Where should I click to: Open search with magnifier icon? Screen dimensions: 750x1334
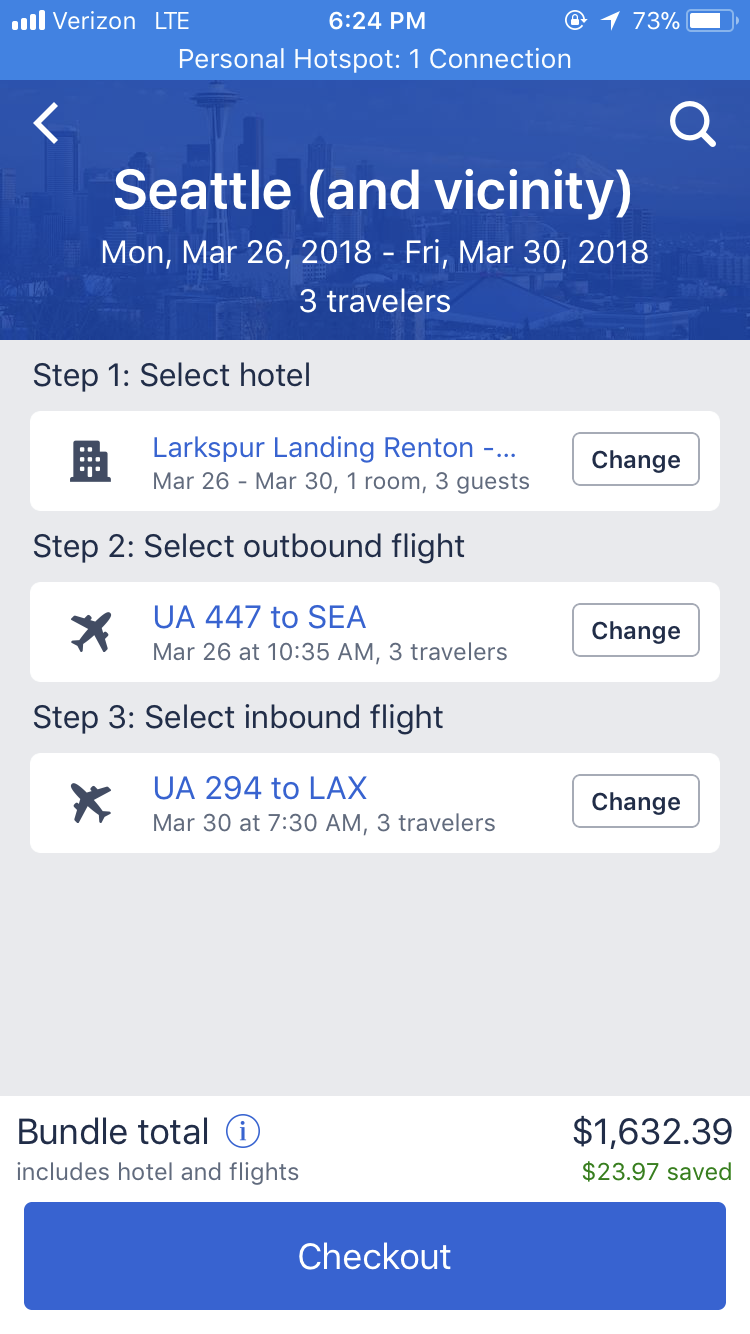pos(692,125)
